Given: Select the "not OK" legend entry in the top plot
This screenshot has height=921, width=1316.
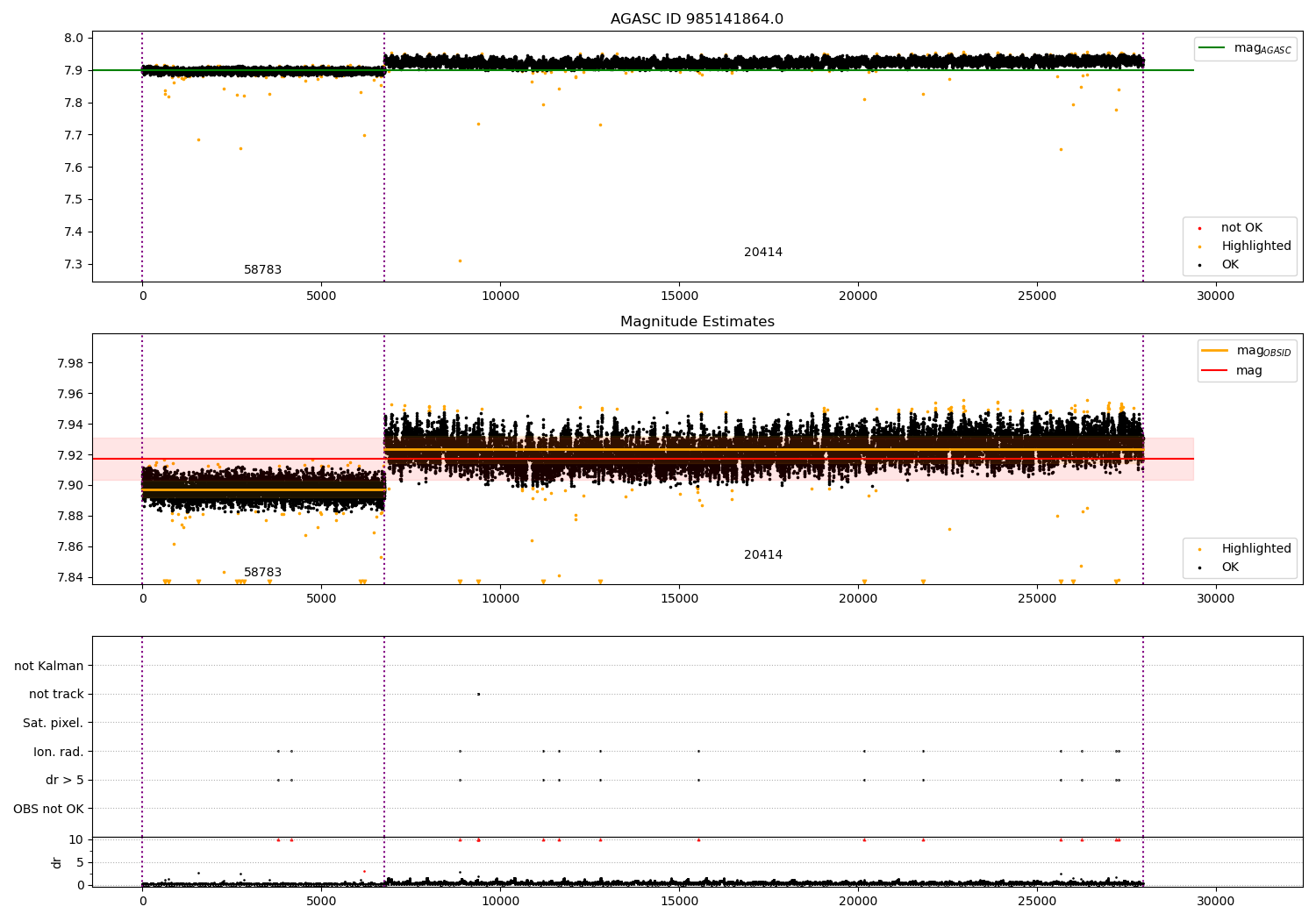Looking at the screenshot, I should pos(1241,228).
